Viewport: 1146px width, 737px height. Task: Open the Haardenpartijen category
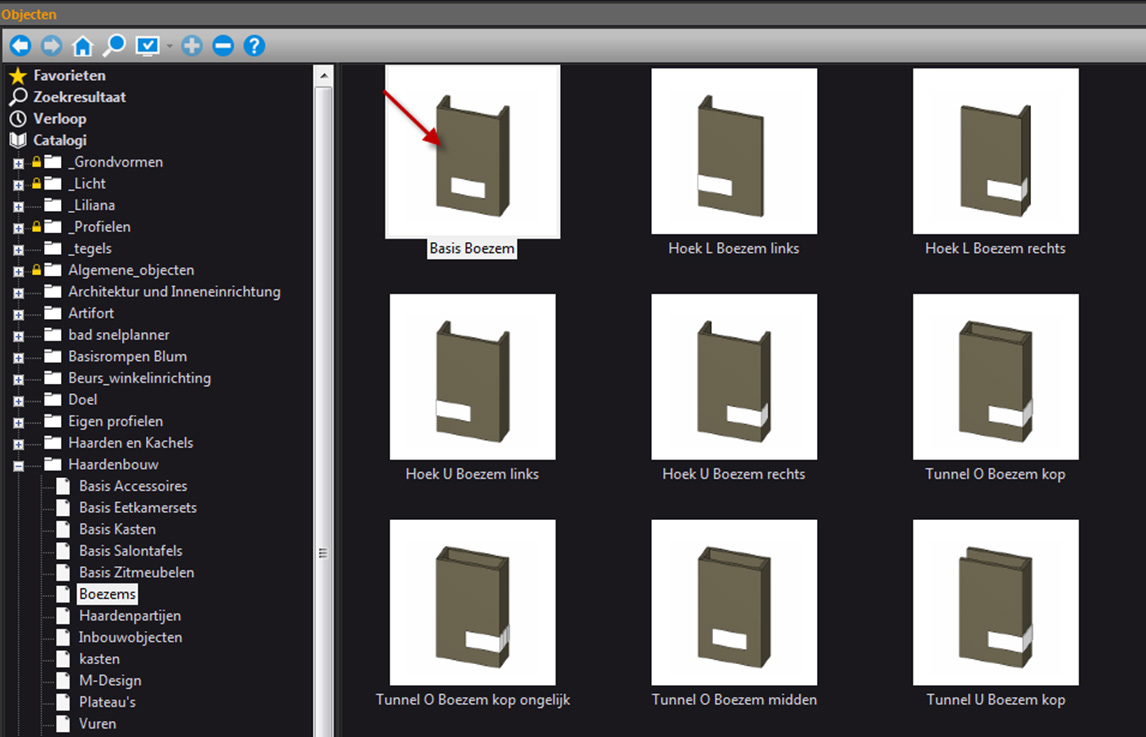132,615
